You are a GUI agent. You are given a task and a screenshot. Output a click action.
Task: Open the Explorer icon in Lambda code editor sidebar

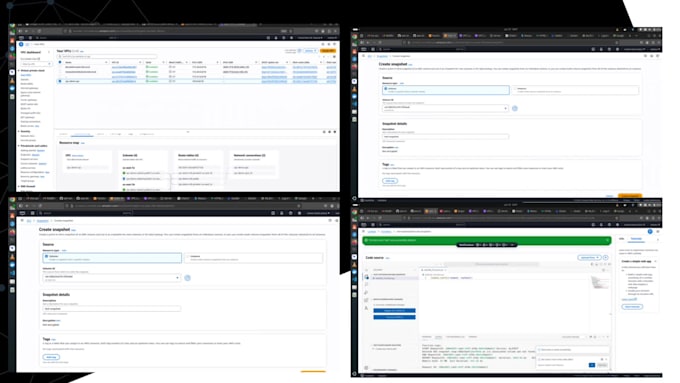[x=366, y=277]
